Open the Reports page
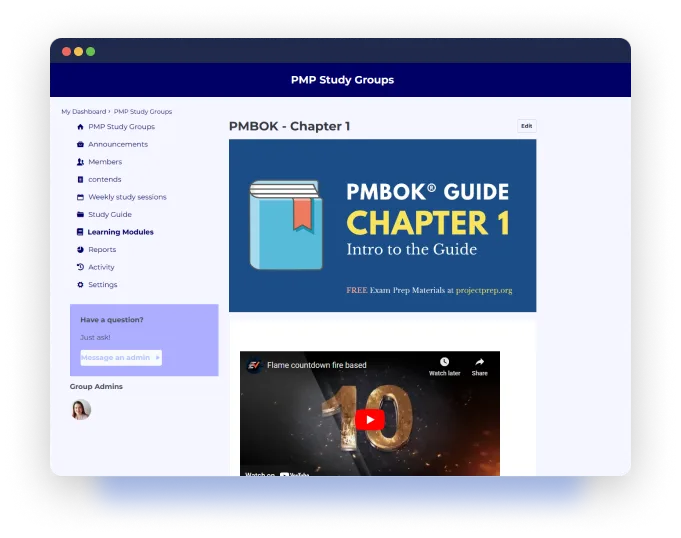This screenshot has height=538, width=681. pos(102,250)
